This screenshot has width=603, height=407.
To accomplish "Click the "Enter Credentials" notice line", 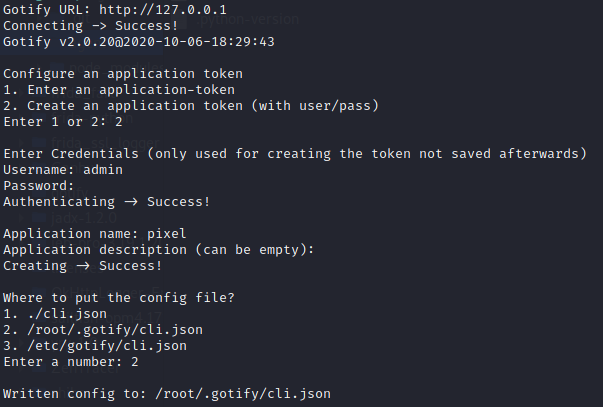I will pyautogui.click(x=294, y=153).
